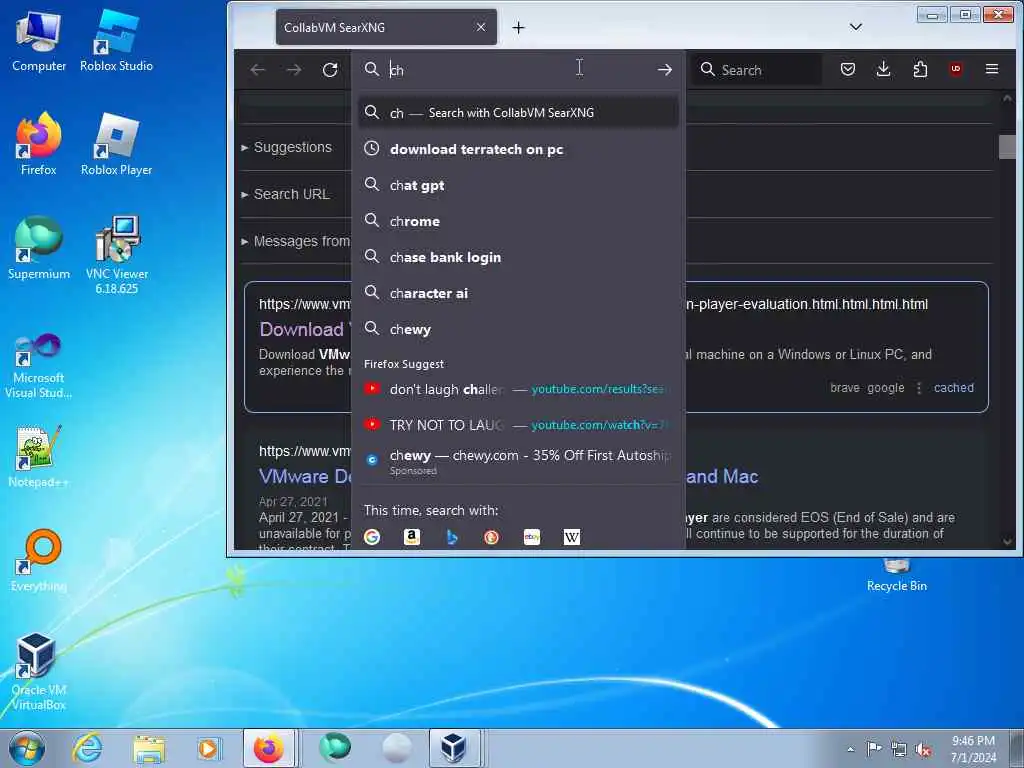Viewport: 1024px width, 768px height.
Task: Expand the Suggestions section
Action: 287,148
